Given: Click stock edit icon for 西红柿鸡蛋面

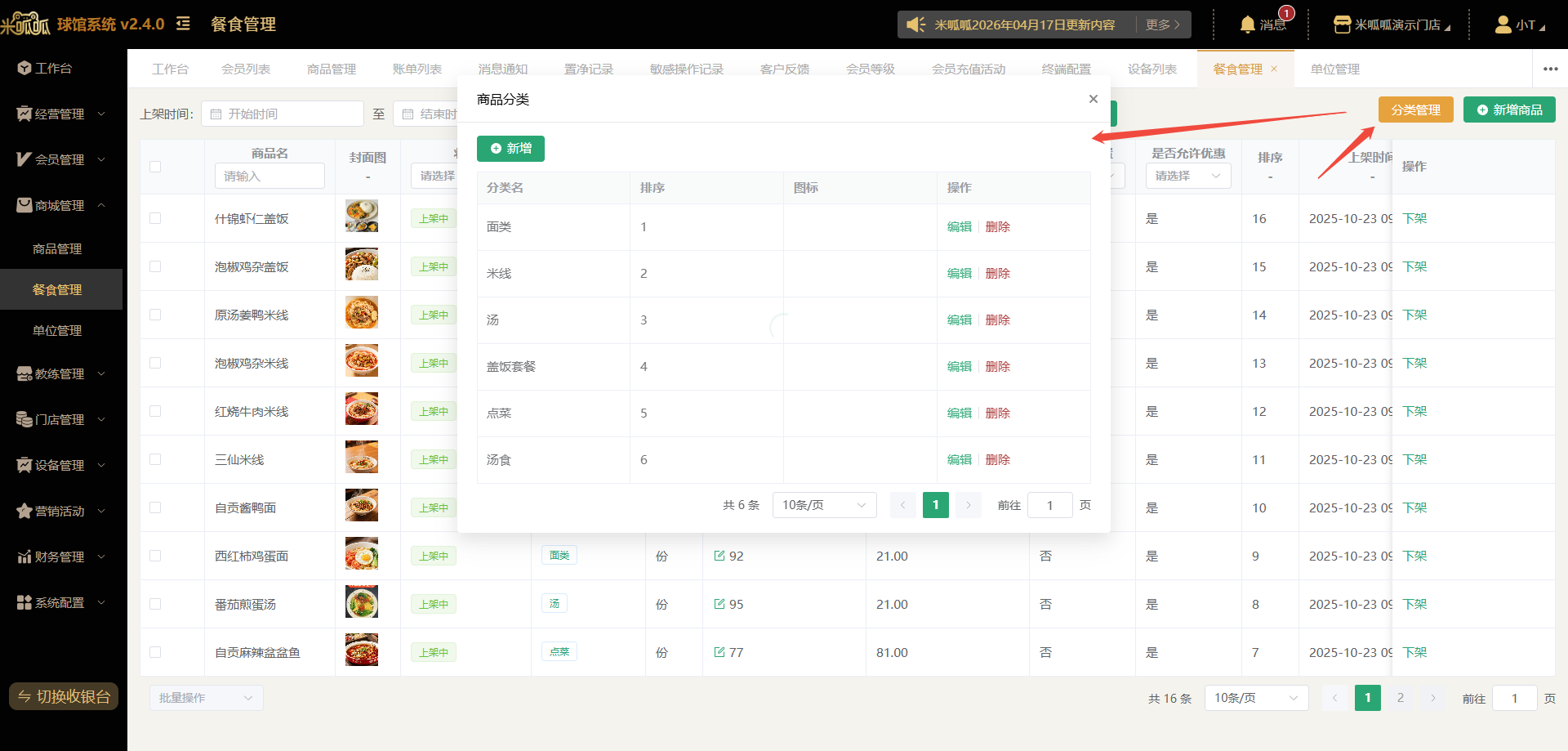Looking at the screenshot, I should 719,556.
